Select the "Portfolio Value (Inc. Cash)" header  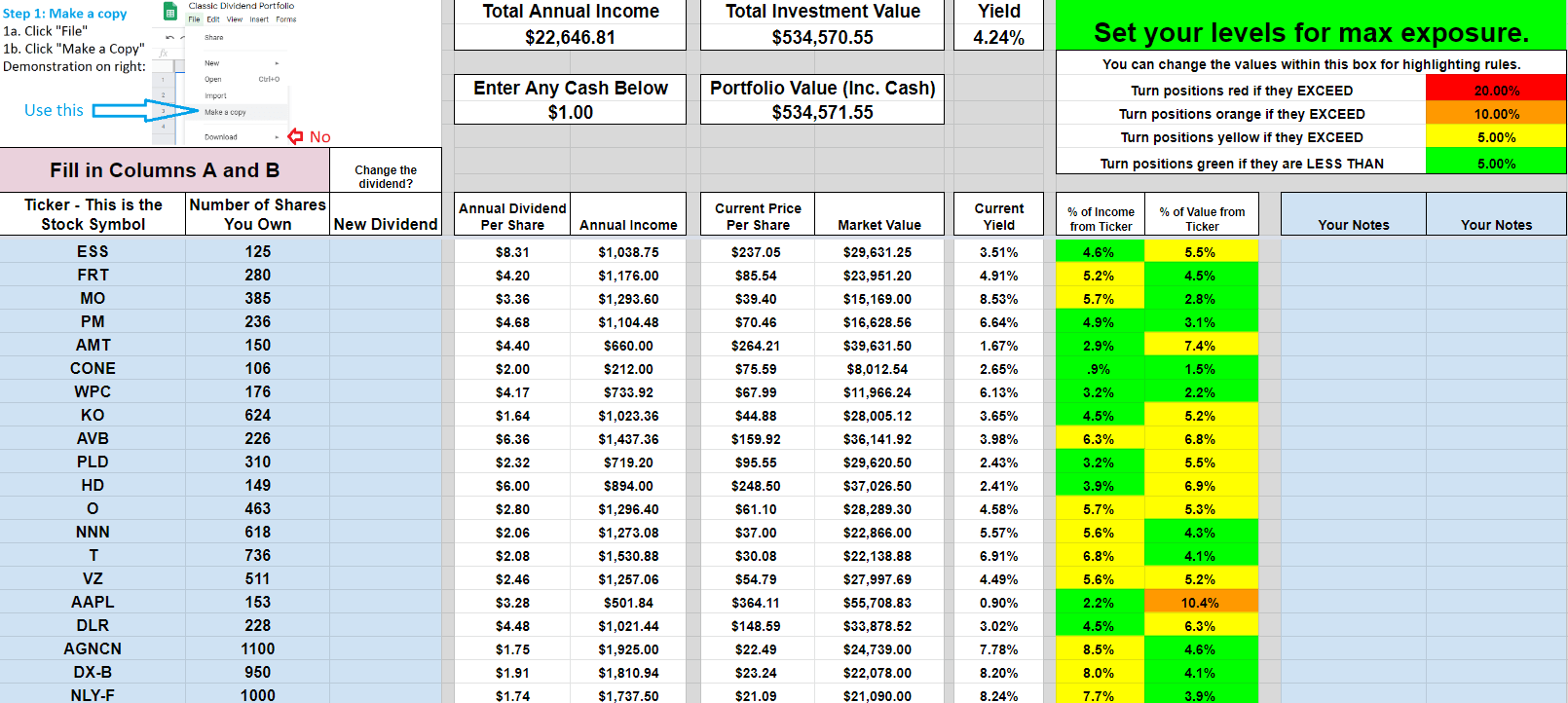(x=822, y=88)
